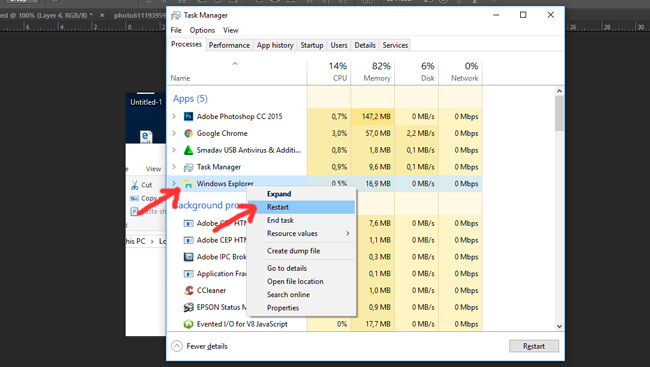Click This PC in Explorer address path
The width and height of the screenshot is (650, 367).
136,241
